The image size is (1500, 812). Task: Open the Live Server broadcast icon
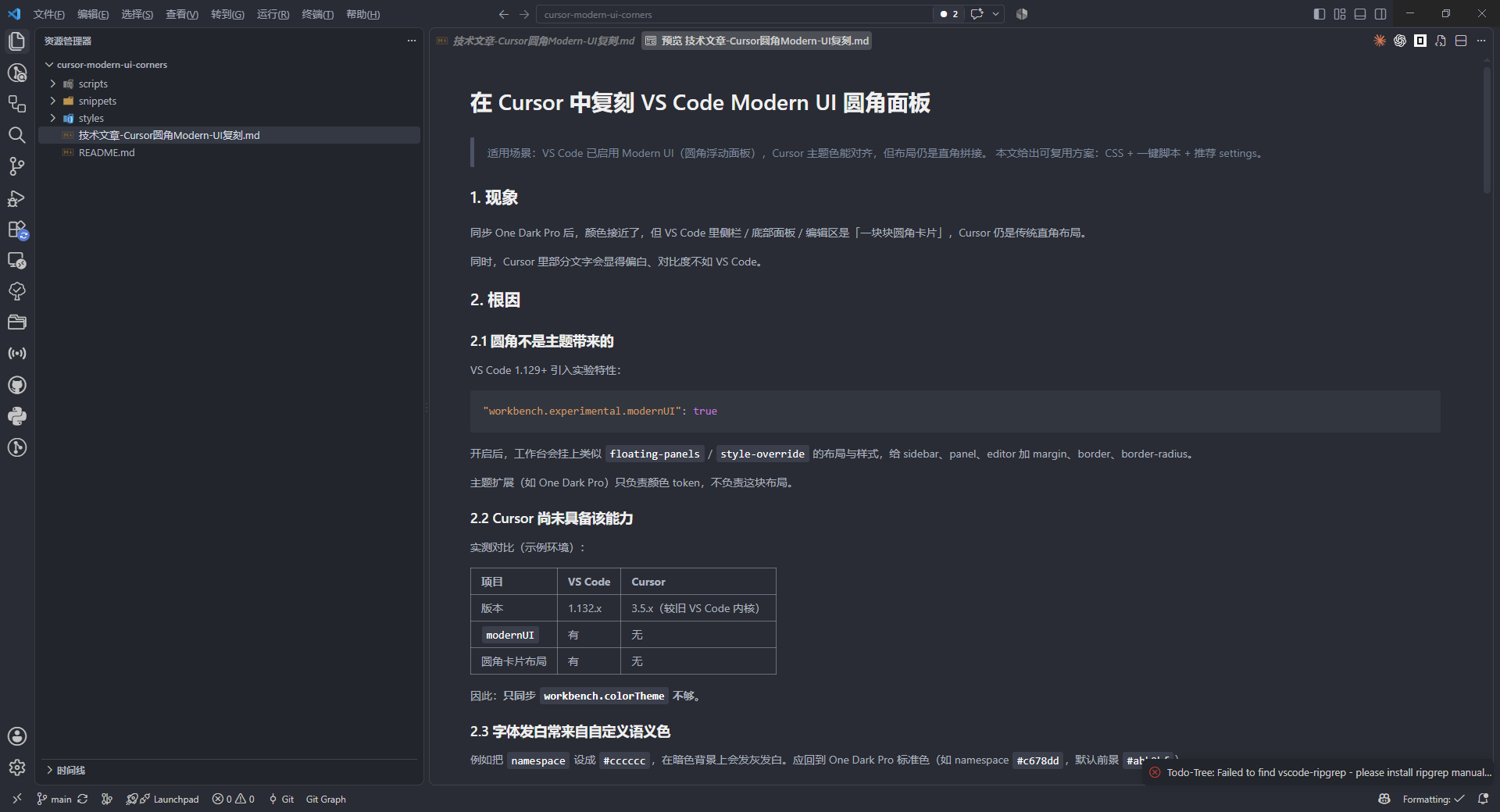point(16,354)
